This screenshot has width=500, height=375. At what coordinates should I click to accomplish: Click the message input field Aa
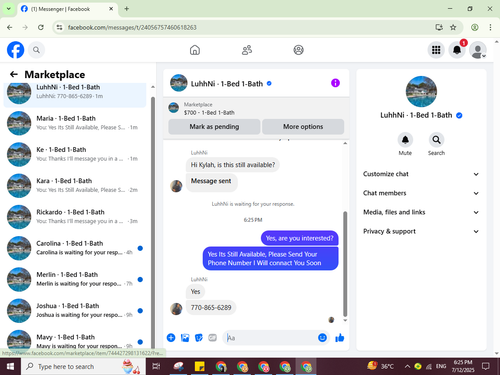pyautogui.click(x=270, y=338)
